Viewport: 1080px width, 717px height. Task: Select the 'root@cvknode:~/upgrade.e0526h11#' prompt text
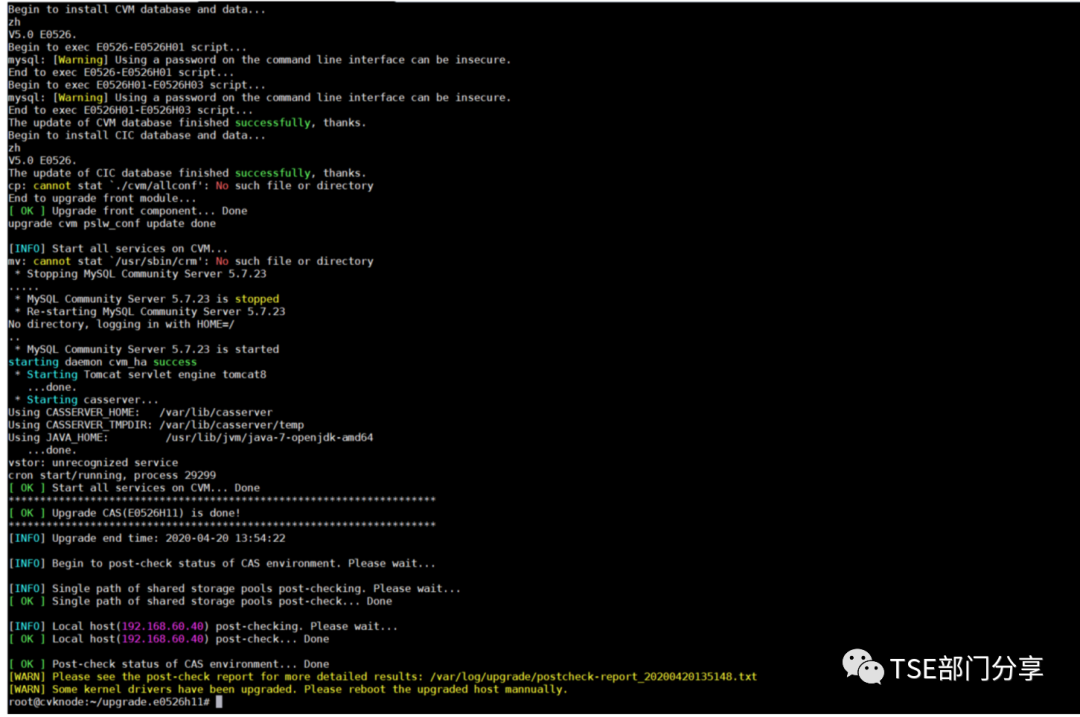pos(109,702)
